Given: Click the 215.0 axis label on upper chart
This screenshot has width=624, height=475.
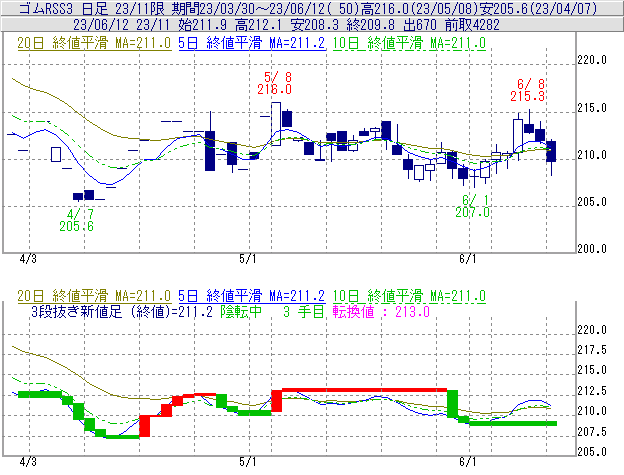Looking at the screenshot, I should (x=592, y=108).
